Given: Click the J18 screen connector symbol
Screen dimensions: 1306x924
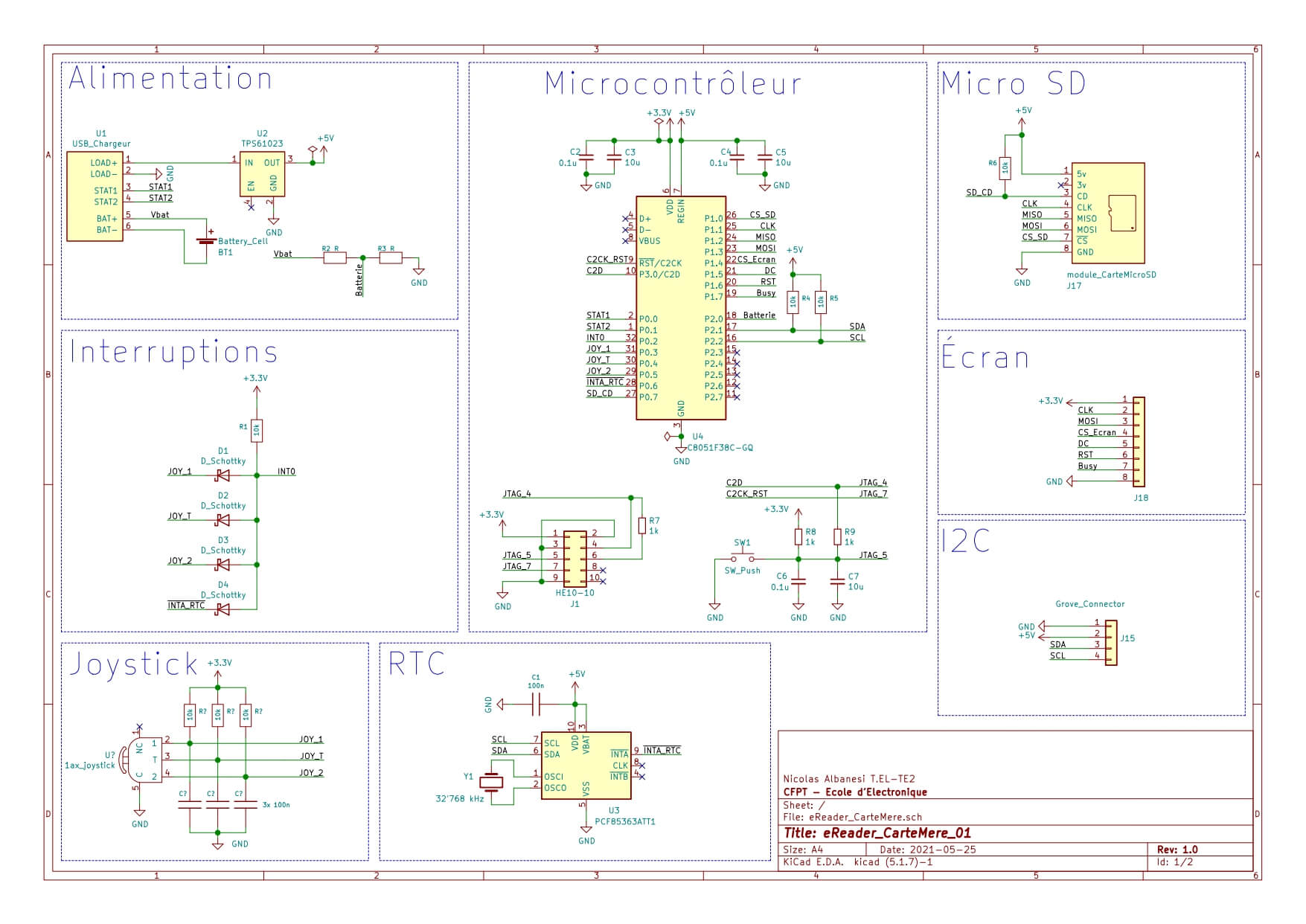Looking at the screenshot, I should [x=1138, y=442].
